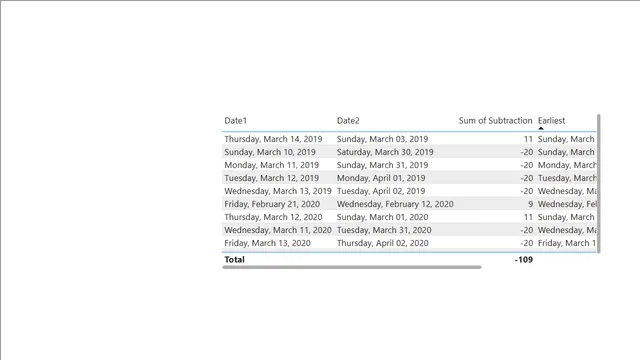Click the total value -109
The height and width of the screenshot is (360, 640).
click(x=524, y=260)
